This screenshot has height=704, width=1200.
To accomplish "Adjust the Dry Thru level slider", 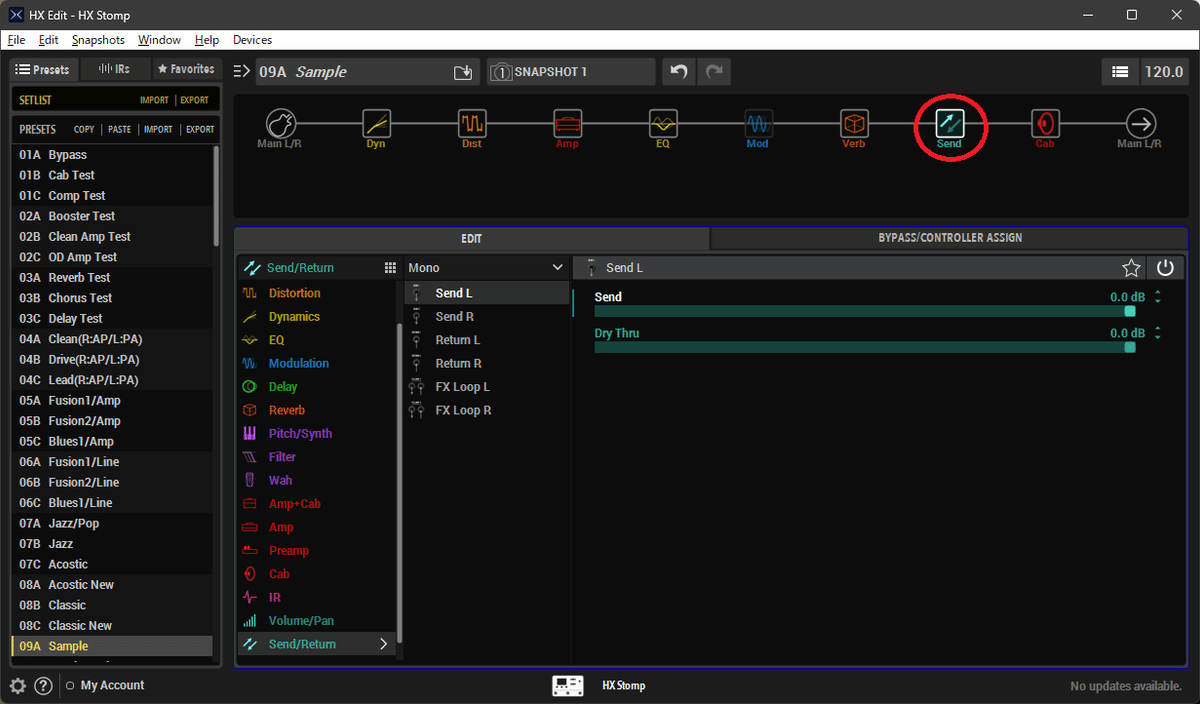I will point(865,347).
